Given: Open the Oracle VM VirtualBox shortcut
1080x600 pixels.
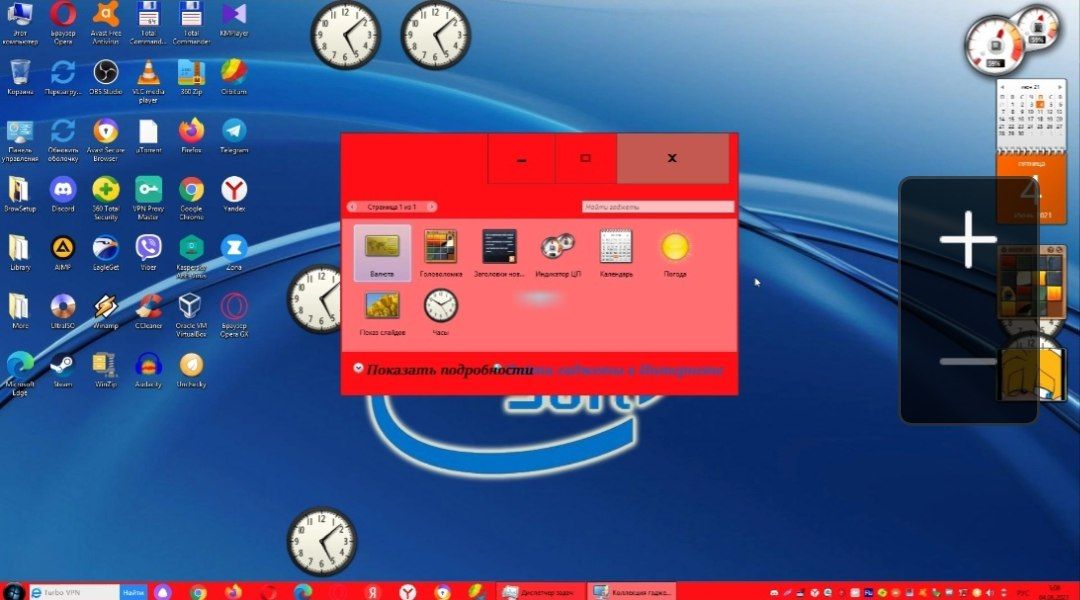Looking at the screenshot, I should pyautogui.click(x=191, y=315).
